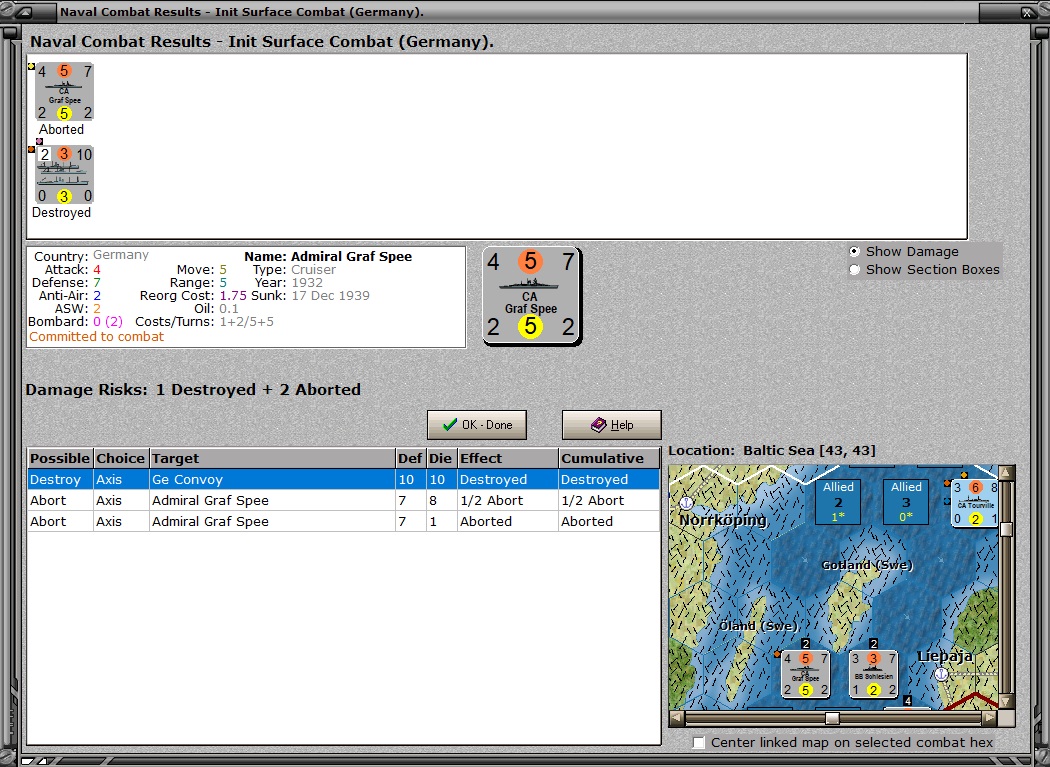Click the map horizontal scrollbar left arrow
Viewport: 1050px width, 767px height.
point(677,718)
